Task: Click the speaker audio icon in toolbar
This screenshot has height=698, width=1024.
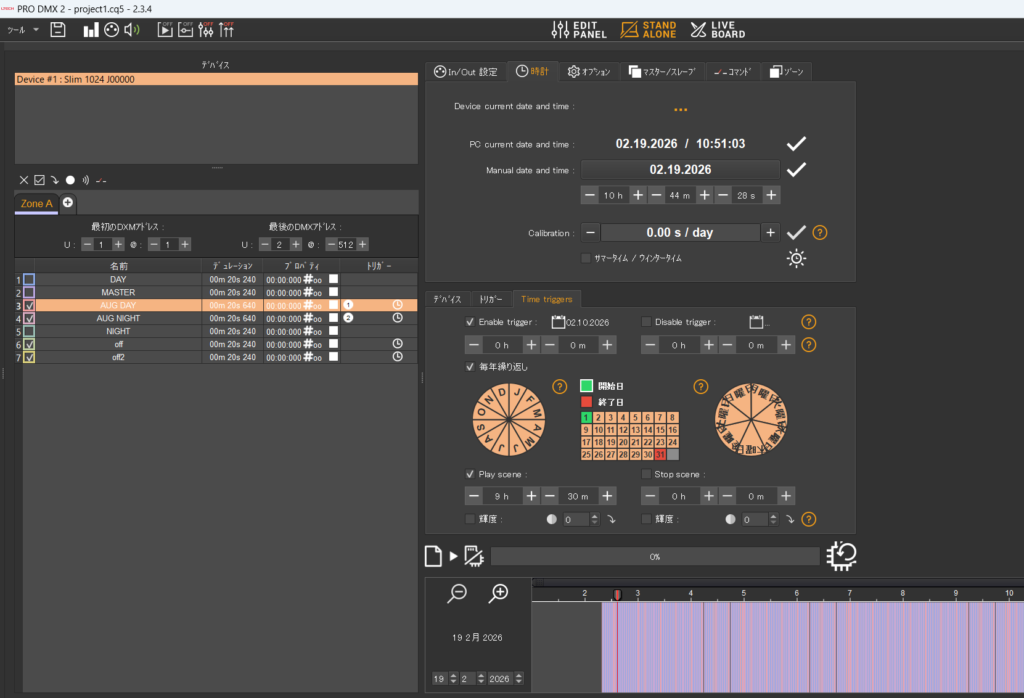Action: click(x=132, y=29)
